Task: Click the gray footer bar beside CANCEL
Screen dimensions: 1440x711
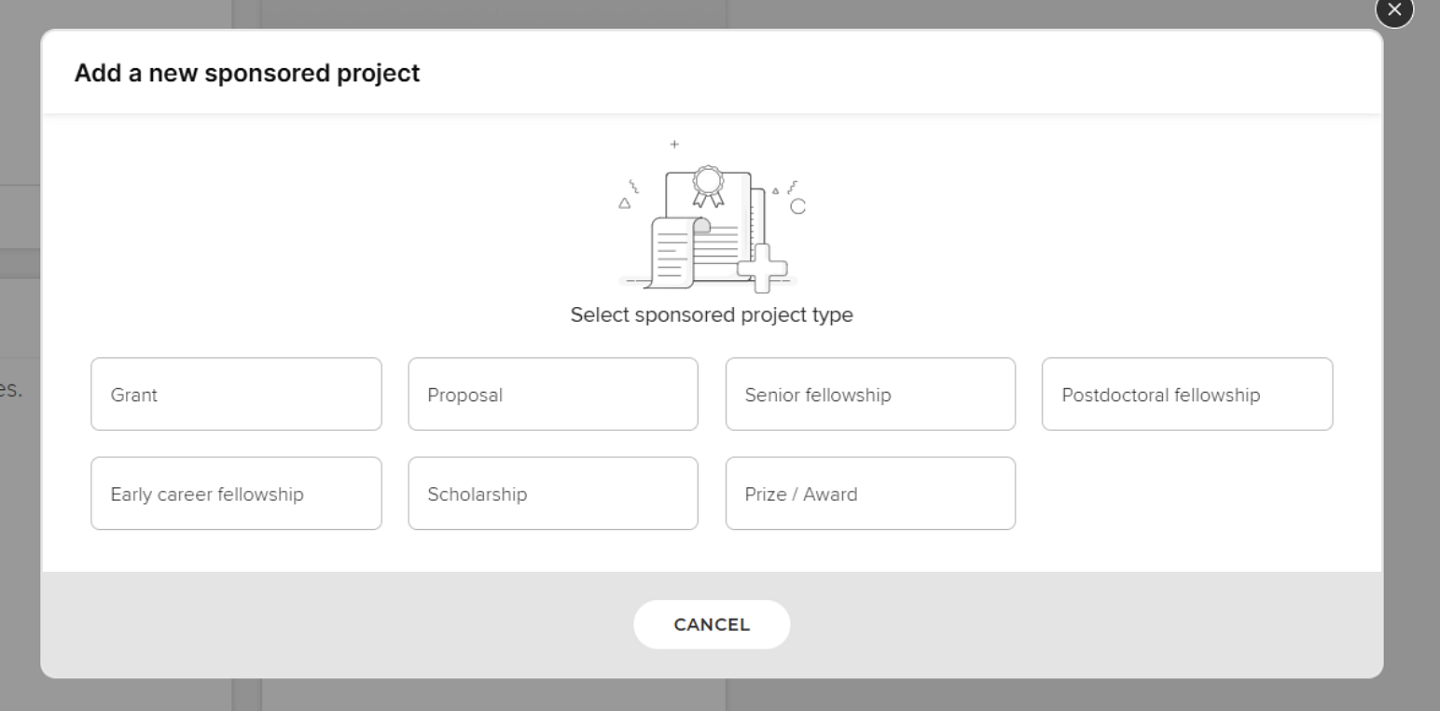Action: coord(1000,625)
